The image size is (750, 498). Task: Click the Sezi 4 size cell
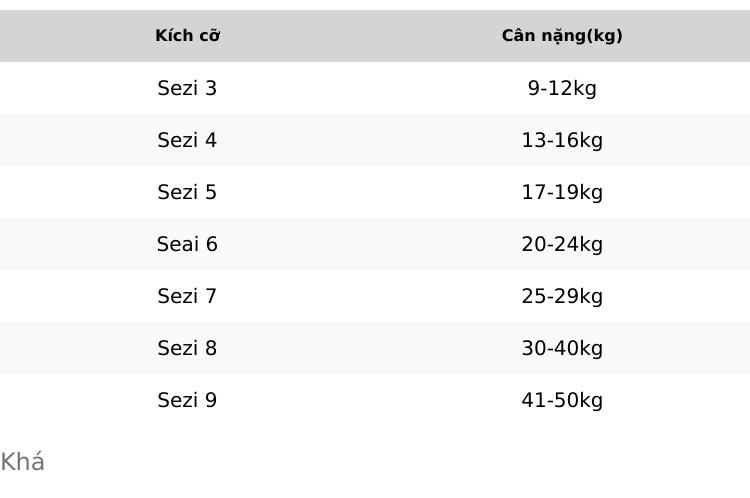pyautogui.click(x=187, y=140)
